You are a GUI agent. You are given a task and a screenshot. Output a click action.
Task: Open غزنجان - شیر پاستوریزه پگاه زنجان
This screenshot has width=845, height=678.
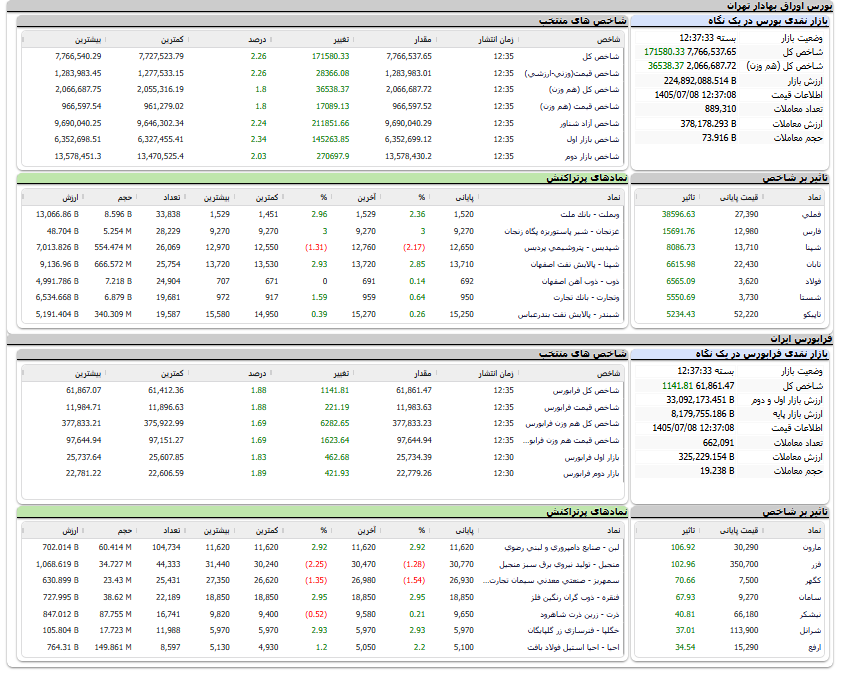click(x=562, y=231)
